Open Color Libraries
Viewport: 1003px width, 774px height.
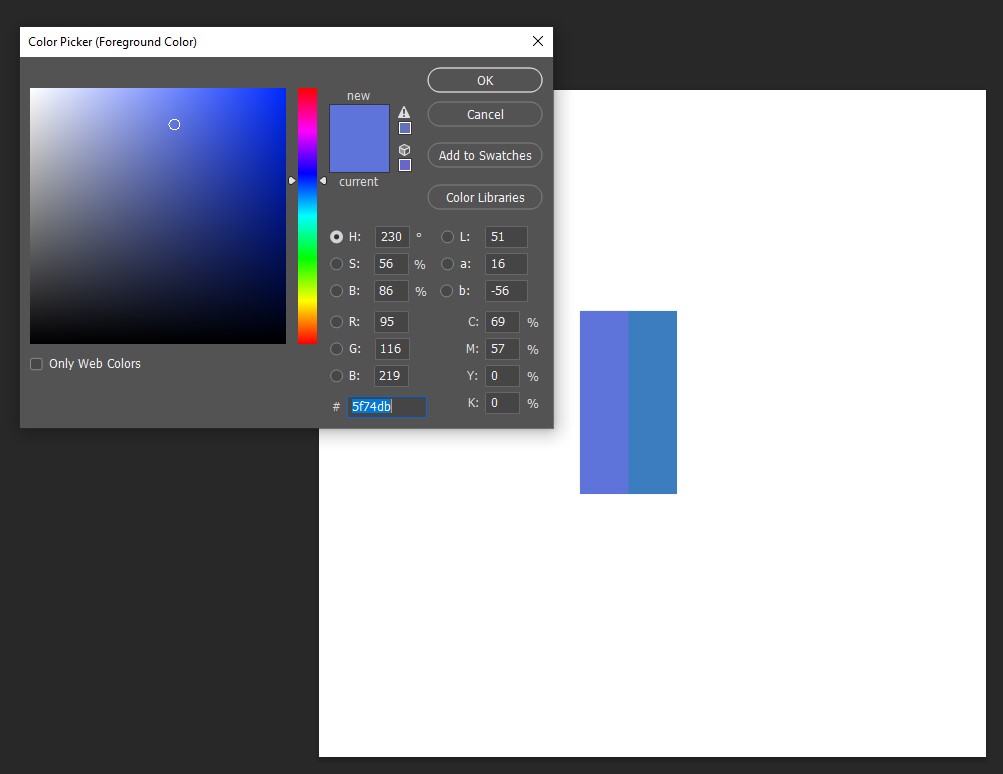(485, 197)
